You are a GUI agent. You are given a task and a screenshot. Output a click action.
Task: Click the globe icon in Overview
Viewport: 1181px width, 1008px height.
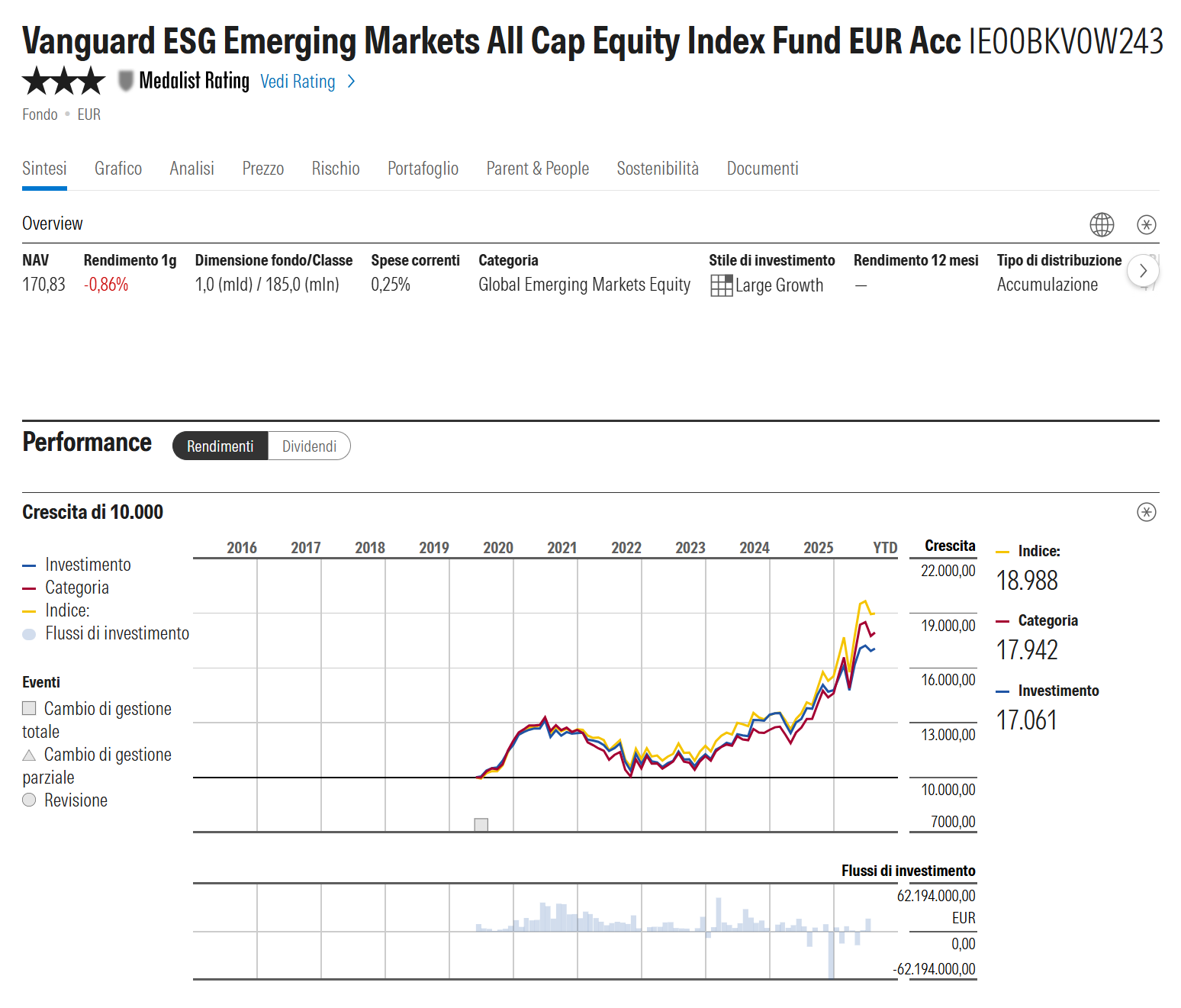pos(1102,224)
